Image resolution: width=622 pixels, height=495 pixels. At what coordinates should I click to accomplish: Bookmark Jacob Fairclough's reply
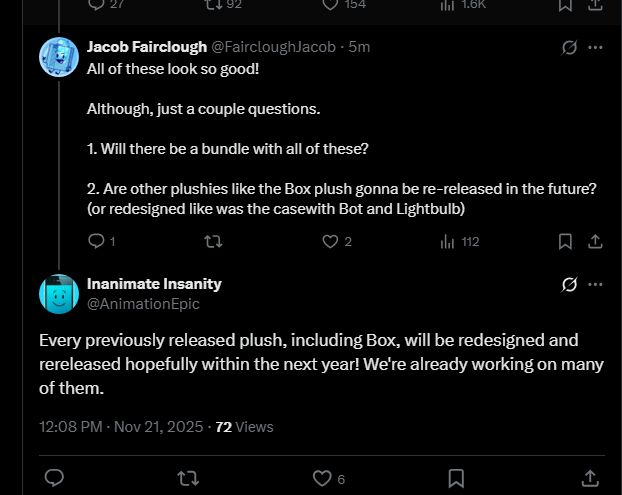(x=565, y=241)
